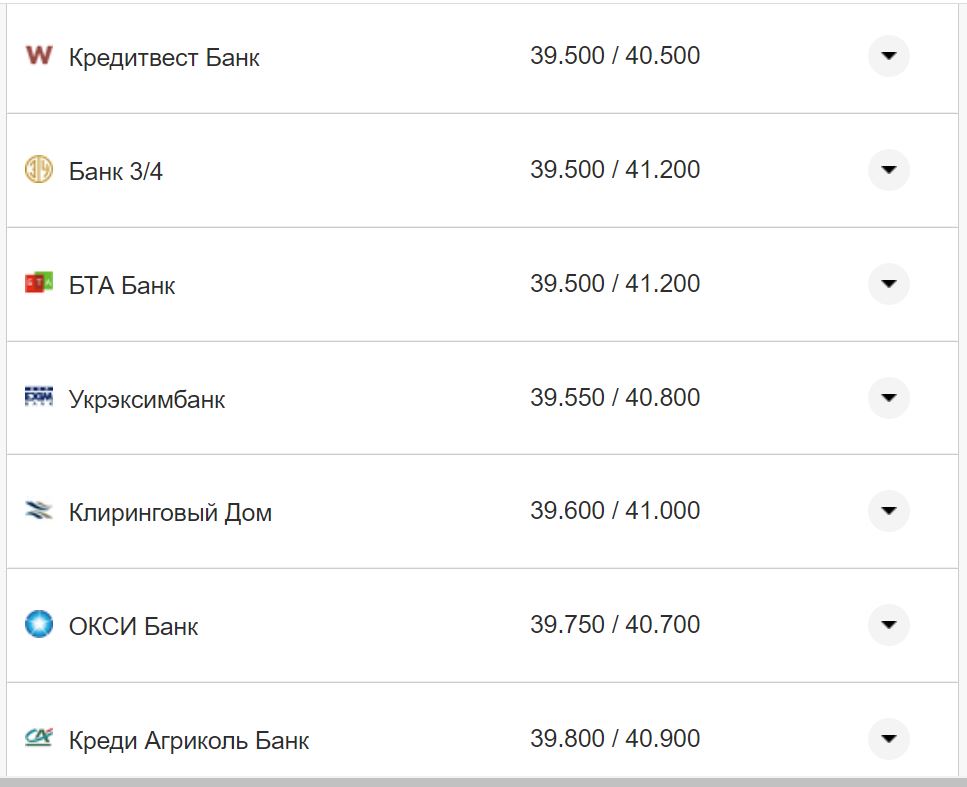Click Укрэксимбанк rate 39.550 / 40.800

pos(615,398)
